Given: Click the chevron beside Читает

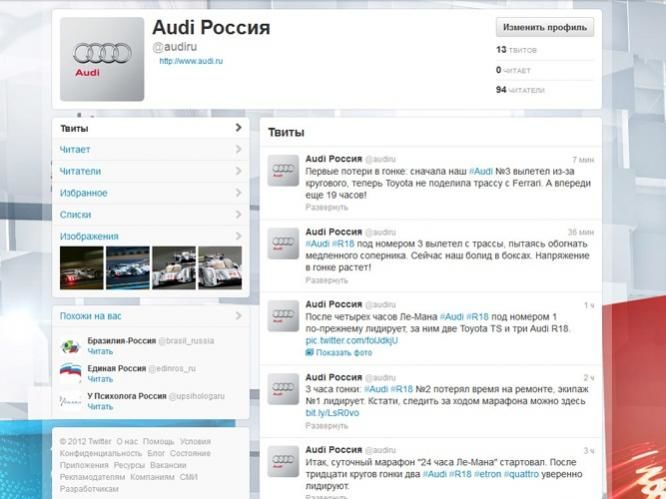Looking at the screenshot, I should click(x=238, y=149).
